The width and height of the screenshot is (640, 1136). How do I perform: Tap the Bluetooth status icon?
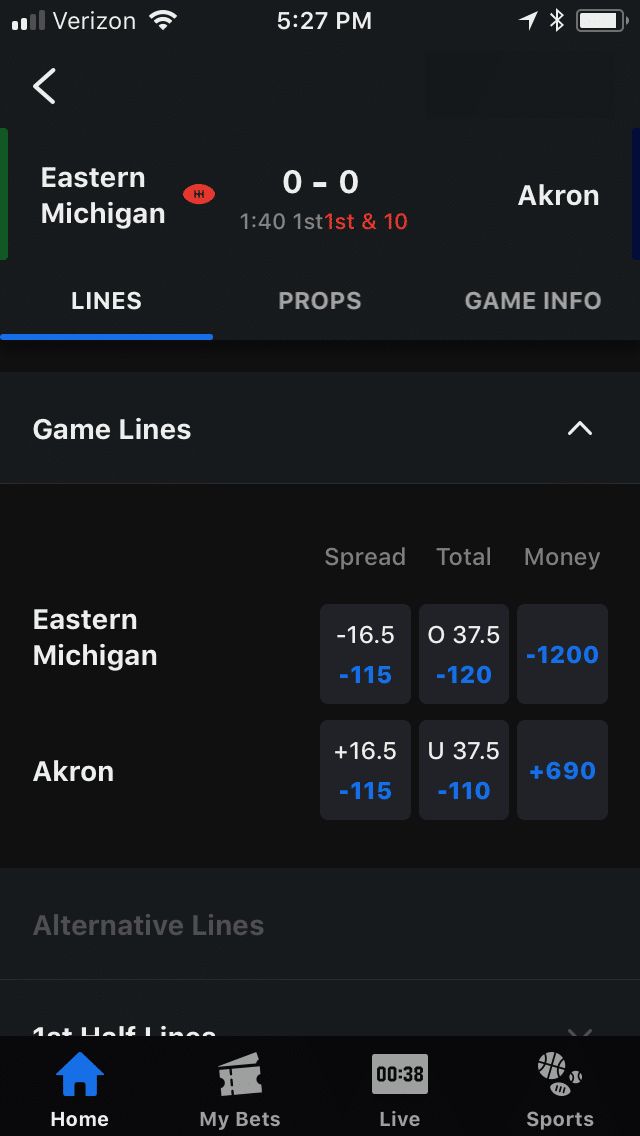click(x=557, y=21)
